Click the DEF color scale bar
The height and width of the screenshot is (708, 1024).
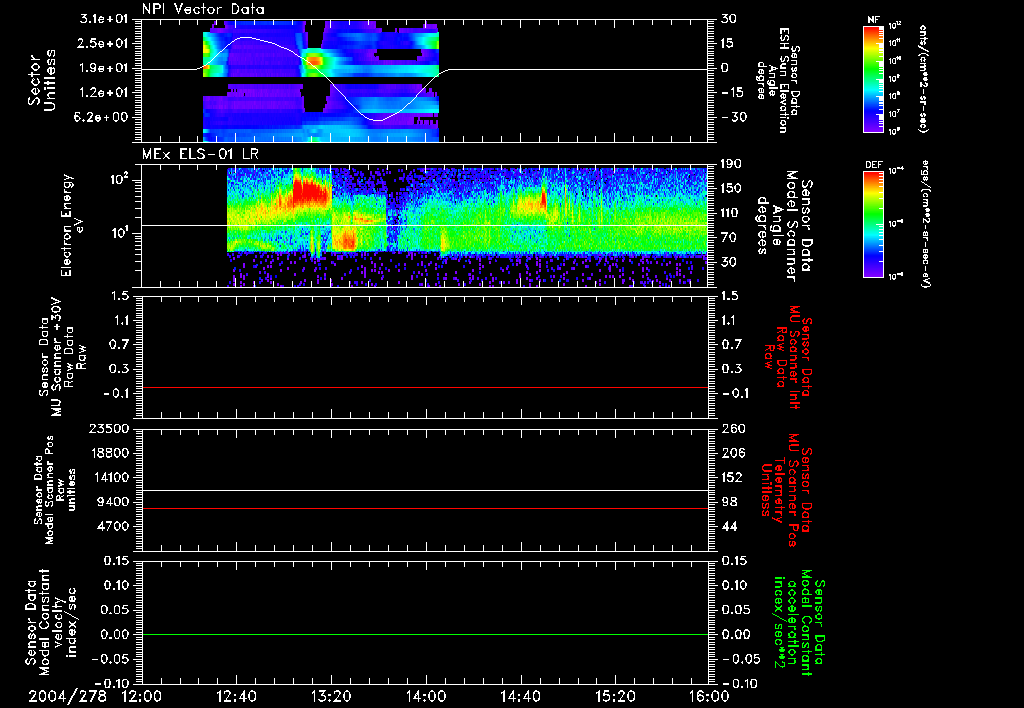[874, 224]
